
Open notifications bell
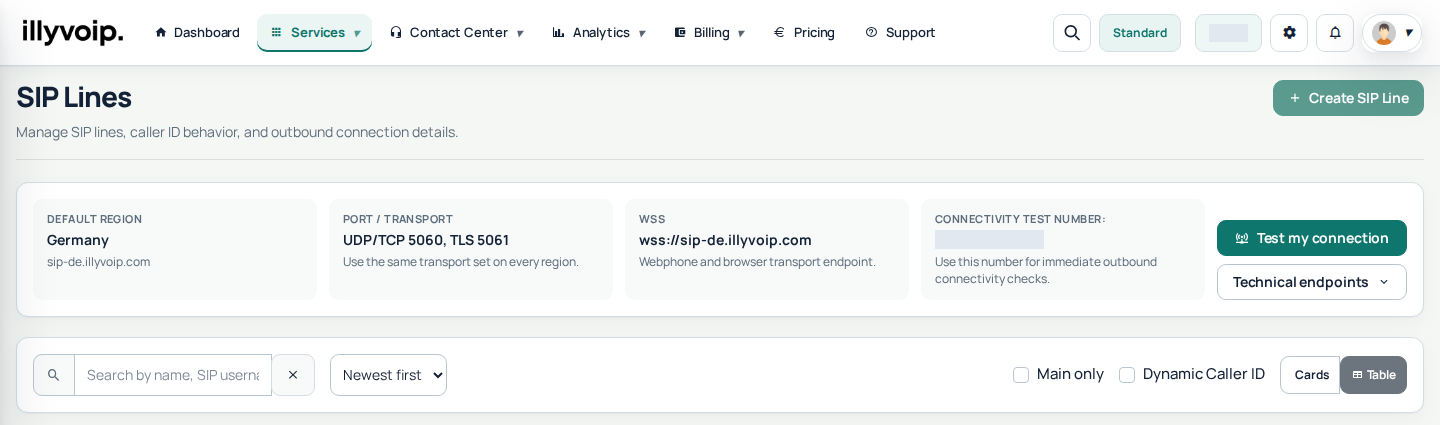[x=1335, y=33]
